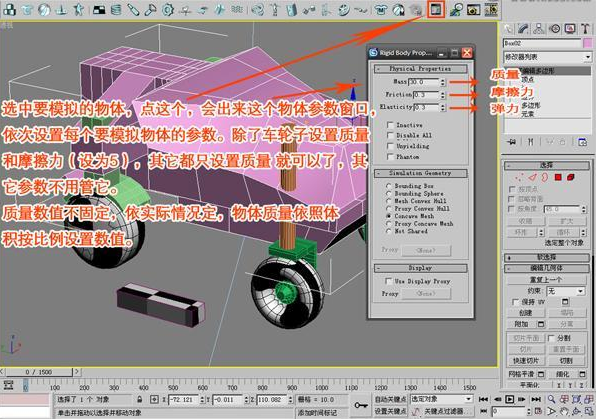Create a Soft Body Collection
Screen dimensions: 596x420
pos(44,9)
